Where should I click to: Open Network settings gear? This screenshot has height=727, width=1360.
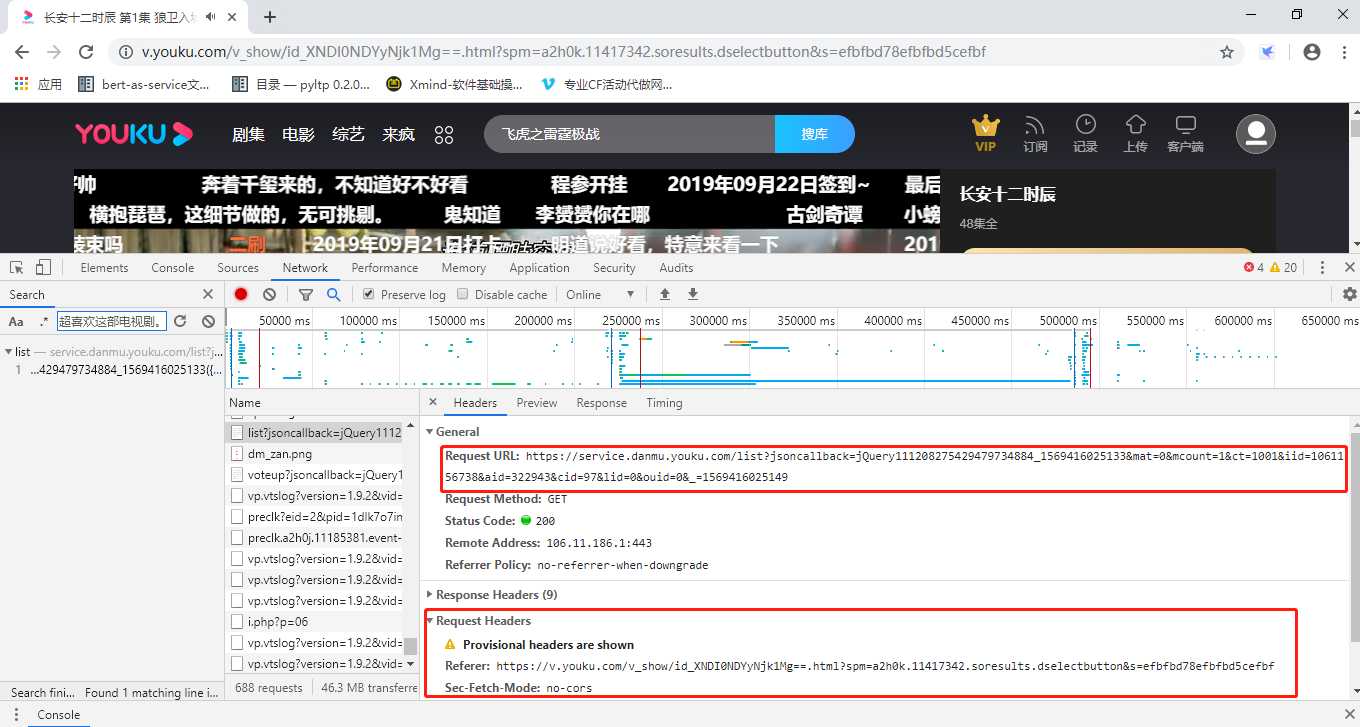[1350, 294]
